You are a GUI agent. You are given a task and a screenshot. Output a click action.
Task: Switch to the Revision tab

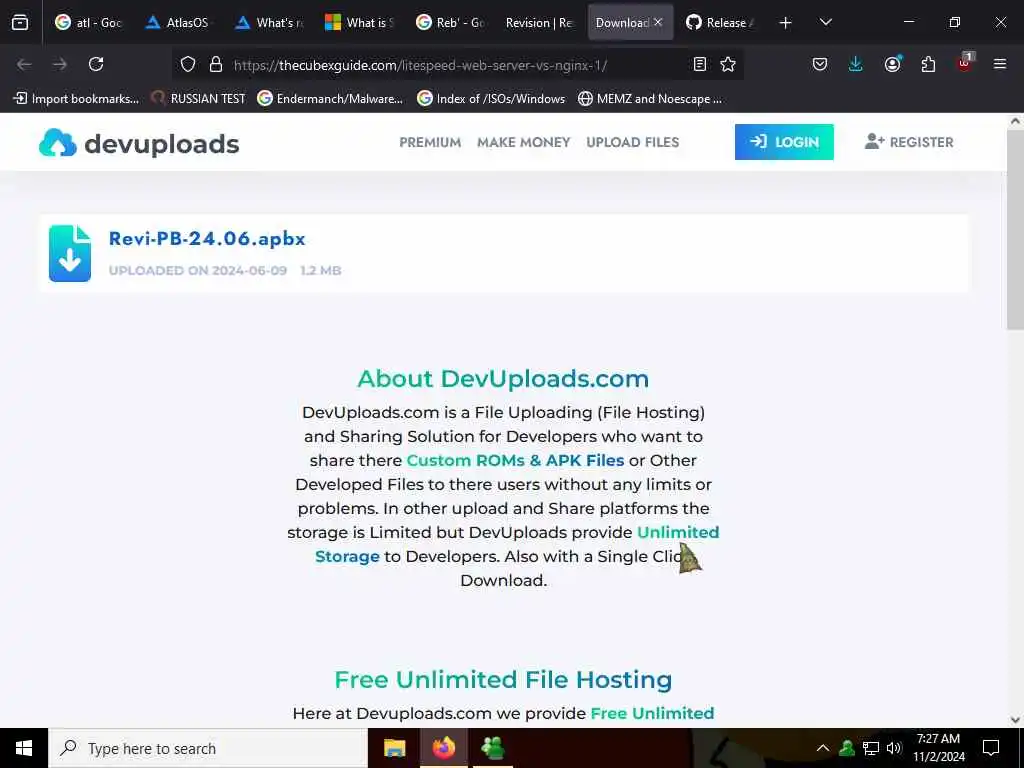tap(539, 22)
